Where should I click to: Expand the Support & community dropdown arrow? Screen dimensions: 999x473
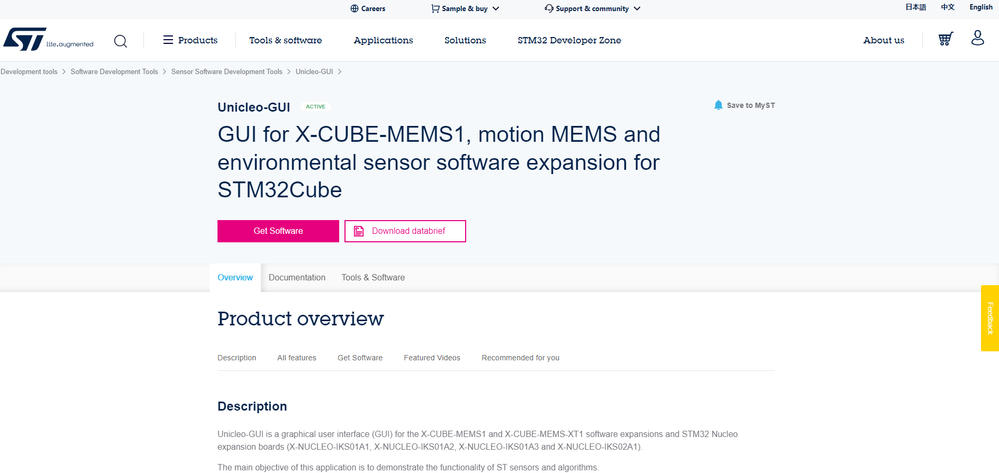tap(637, 9)
